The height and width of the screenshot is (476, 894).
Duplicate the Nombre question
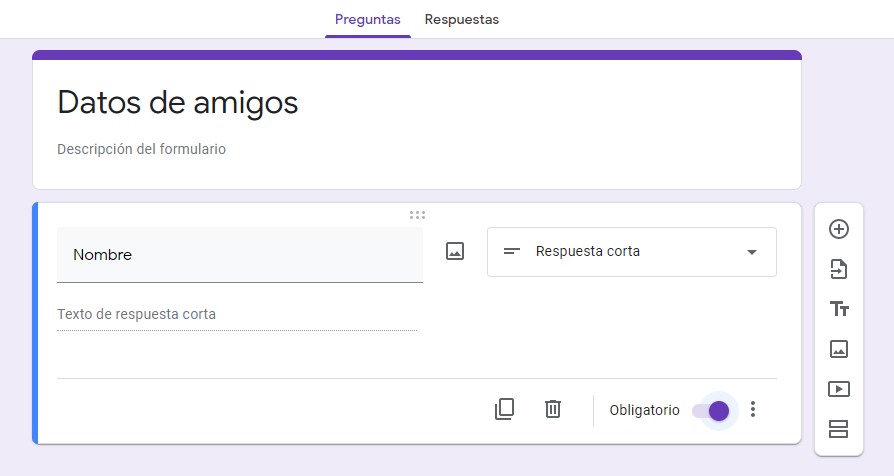504,409
